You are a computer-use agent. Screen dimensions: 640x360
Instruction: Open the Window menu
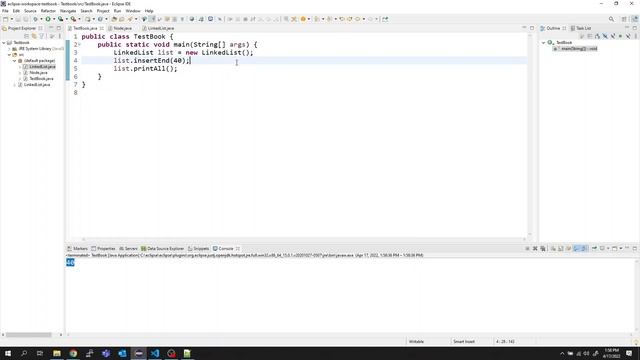tap(133, 11)
